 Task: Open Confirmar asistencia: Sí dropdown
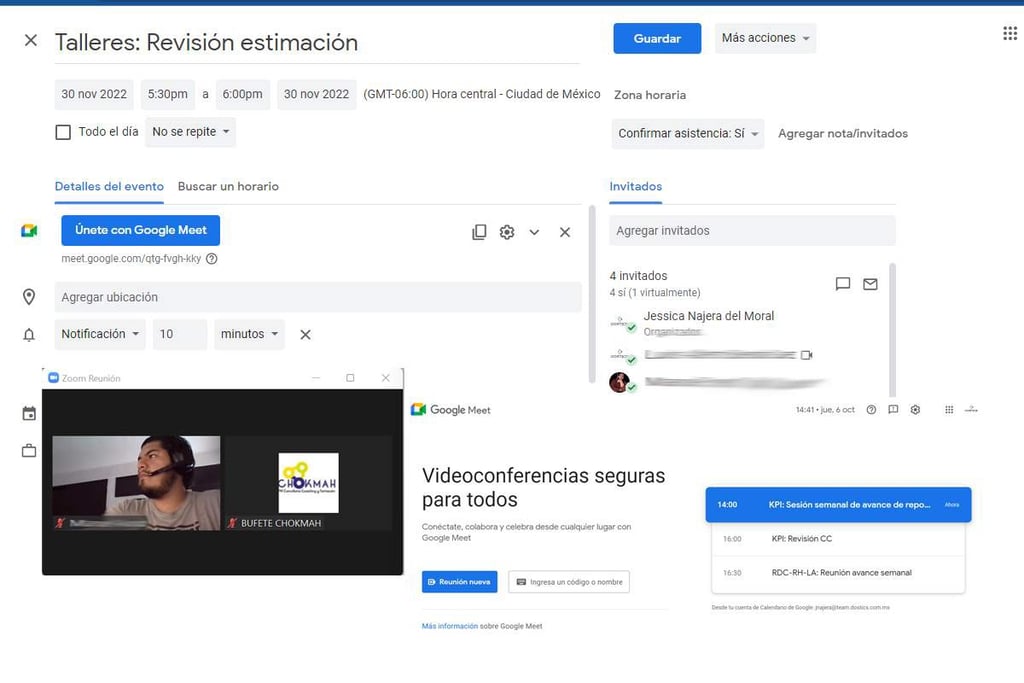(x=688, y=133)
